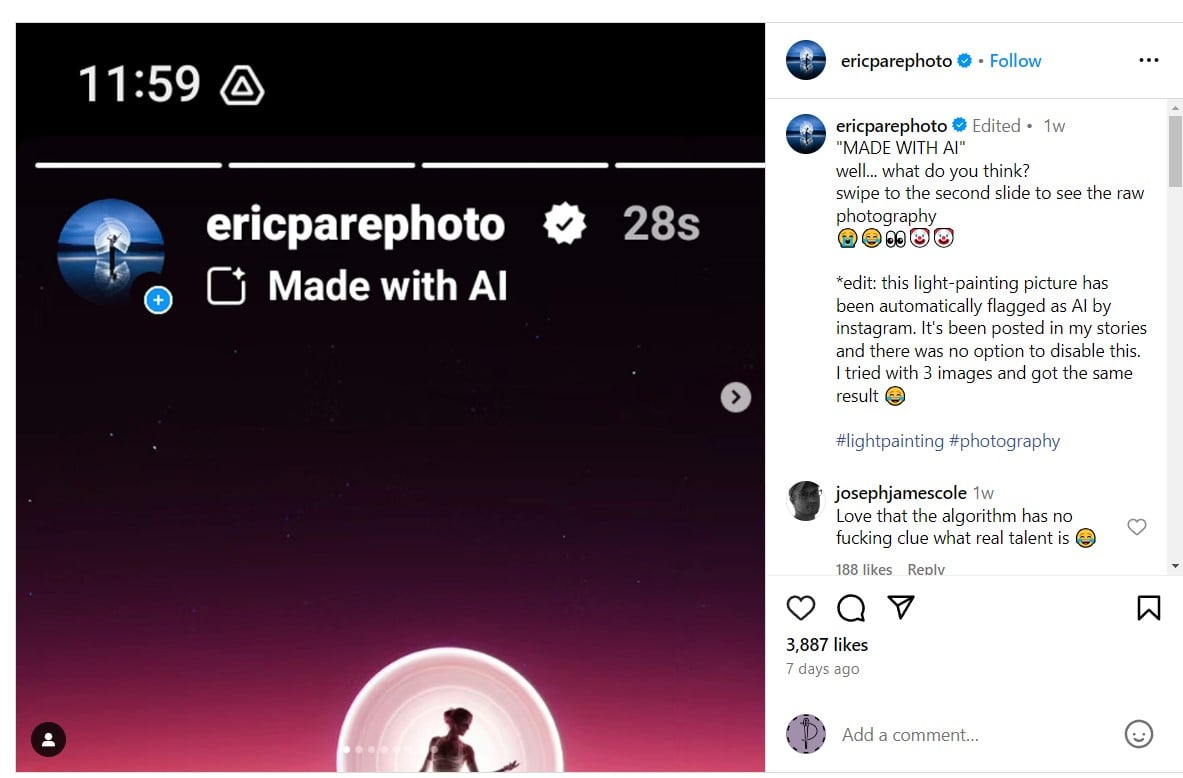Open josephjamescole's profile from the username
This screenshot has width=1183, height=778.
(901, 493)
